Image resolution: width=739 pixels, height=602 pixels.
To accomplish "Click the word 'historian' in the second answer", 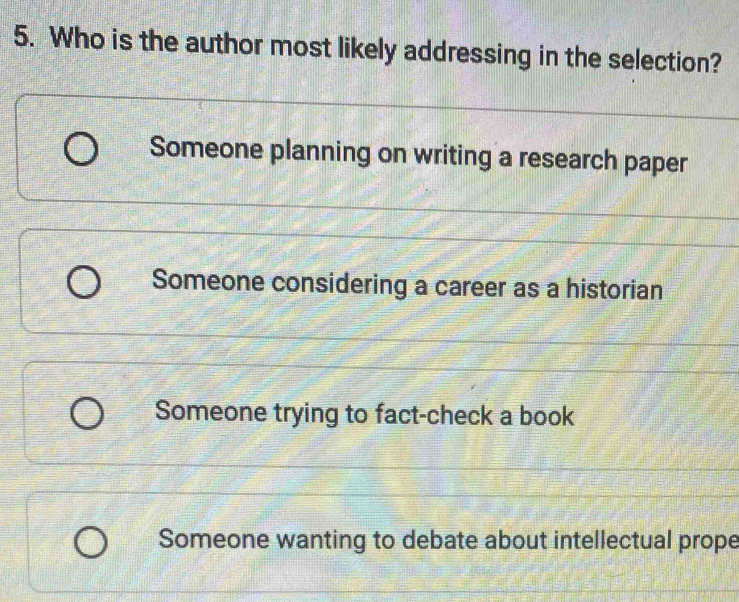I will (614, 287).
